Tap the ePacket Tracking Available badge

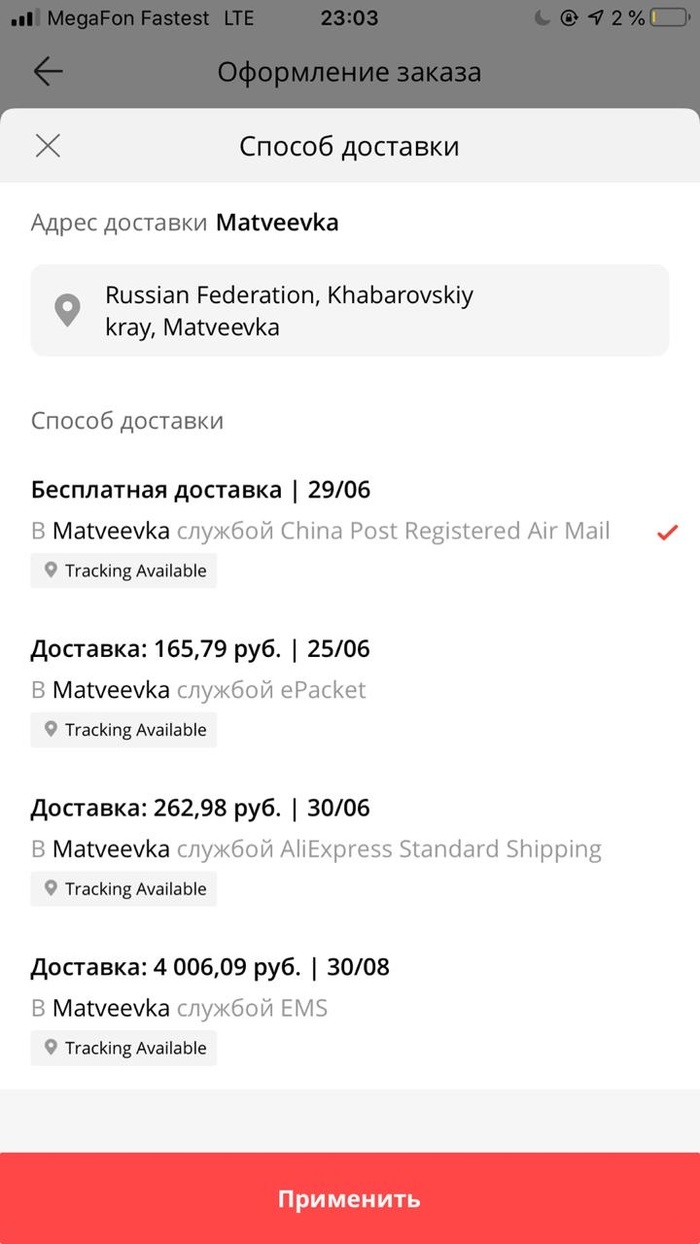coord(124,730)
